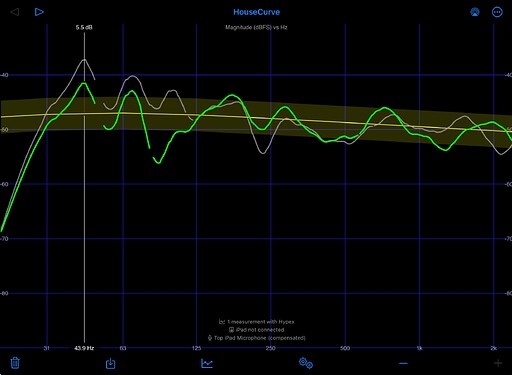This screenshot has height=375, width=512.
Task: Click the 63 Hz axis label
Action: coord(123,348)
